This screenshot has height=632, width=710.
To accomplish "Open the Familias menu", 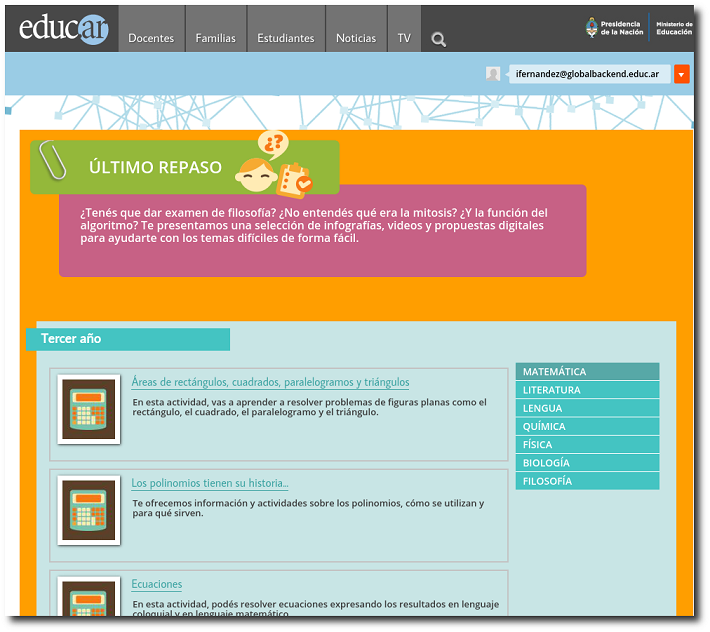I will coord(215,38).
